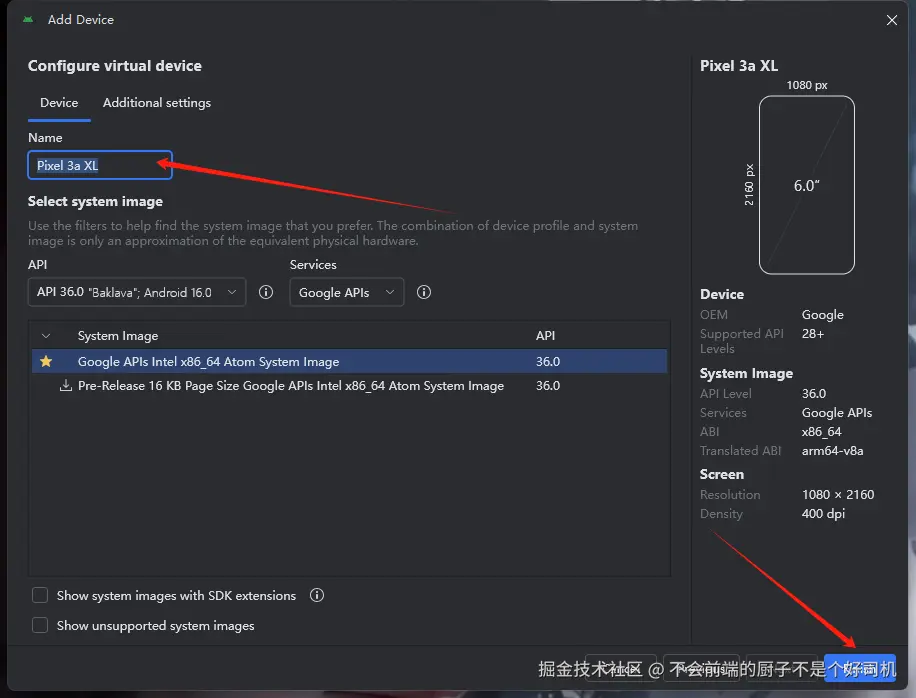916x698 pixels.
Task: Click the star icon on Google APIs image
Action: pyautogui.click(x=46, y=361)
